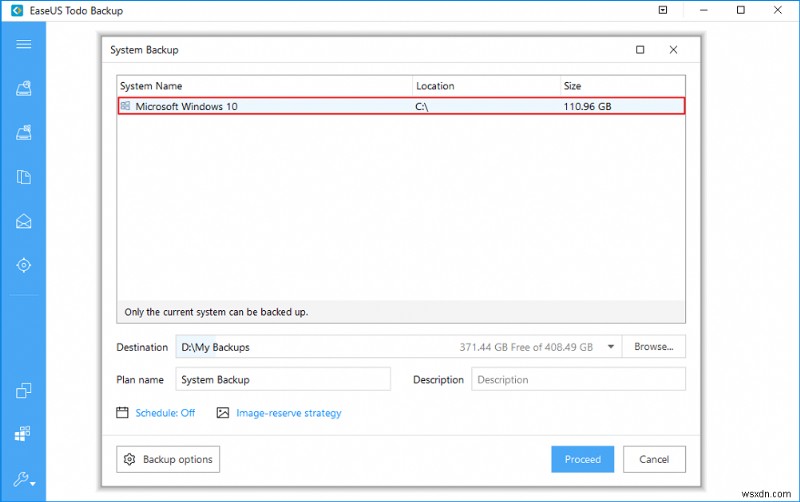Click the Plan name input field
The width and height of the screenshot is (800, 502).
(x=283, y=379)
